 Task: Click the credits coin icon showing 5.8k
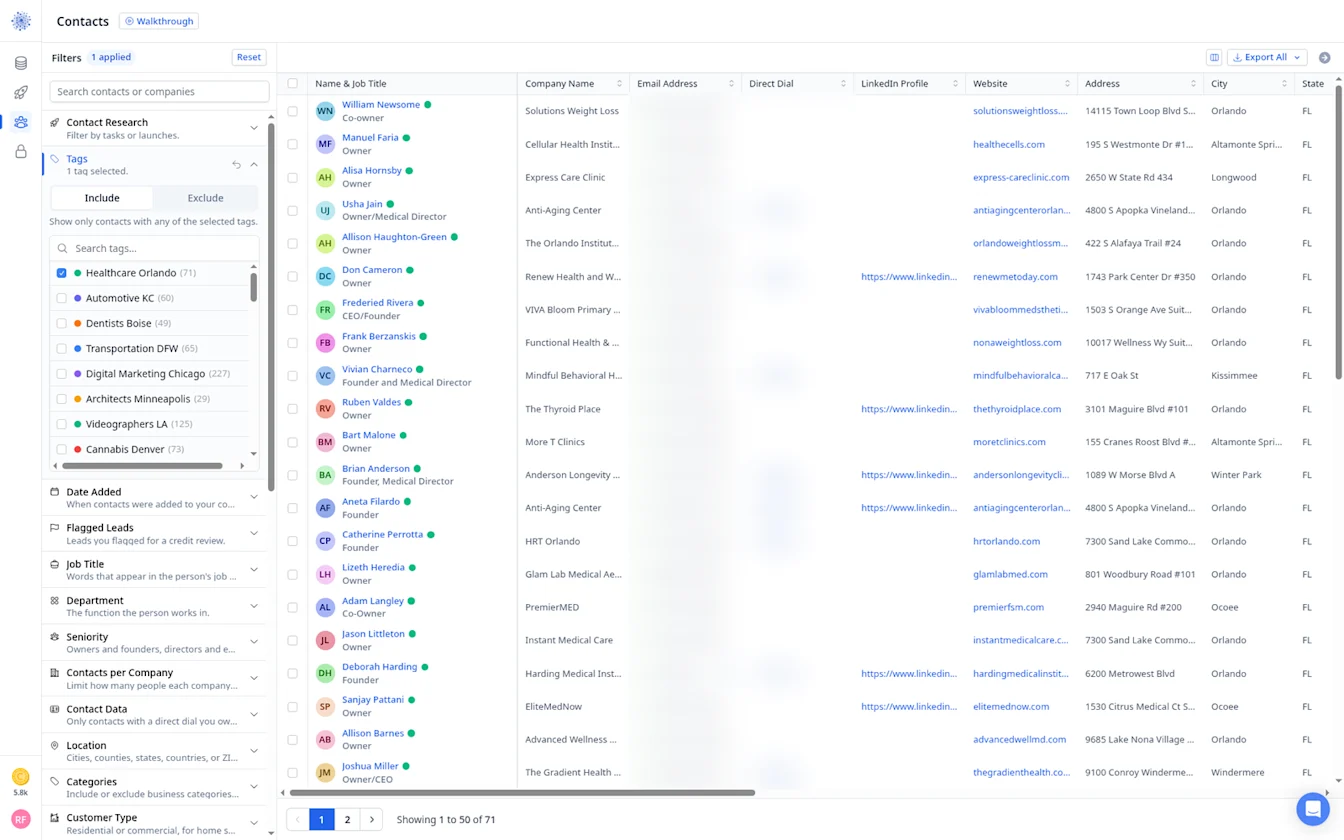pyautogui.click(x=20, y=777)
